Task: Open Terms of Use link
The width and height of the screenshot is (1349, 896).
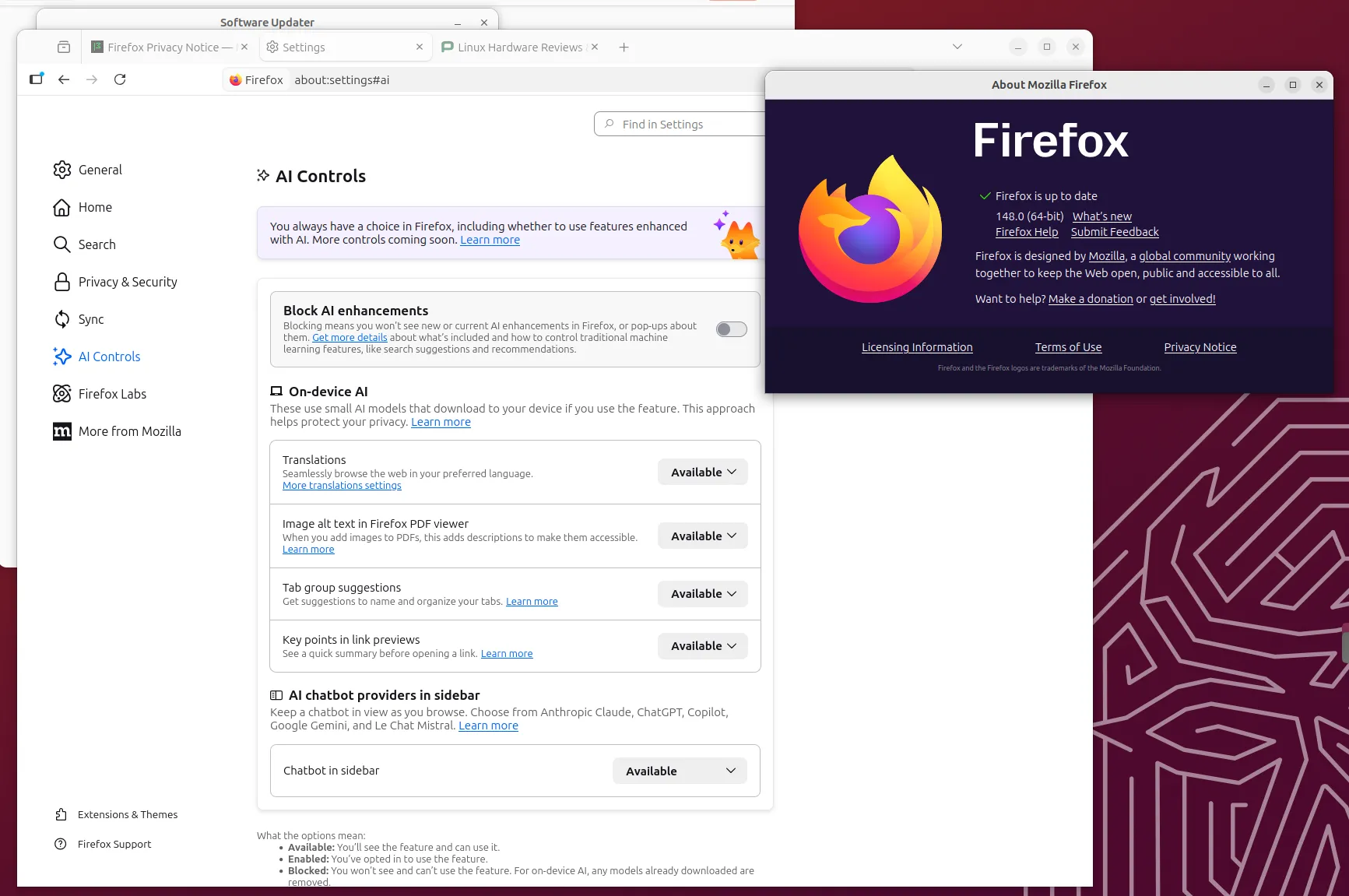Action: [1068, 347]
